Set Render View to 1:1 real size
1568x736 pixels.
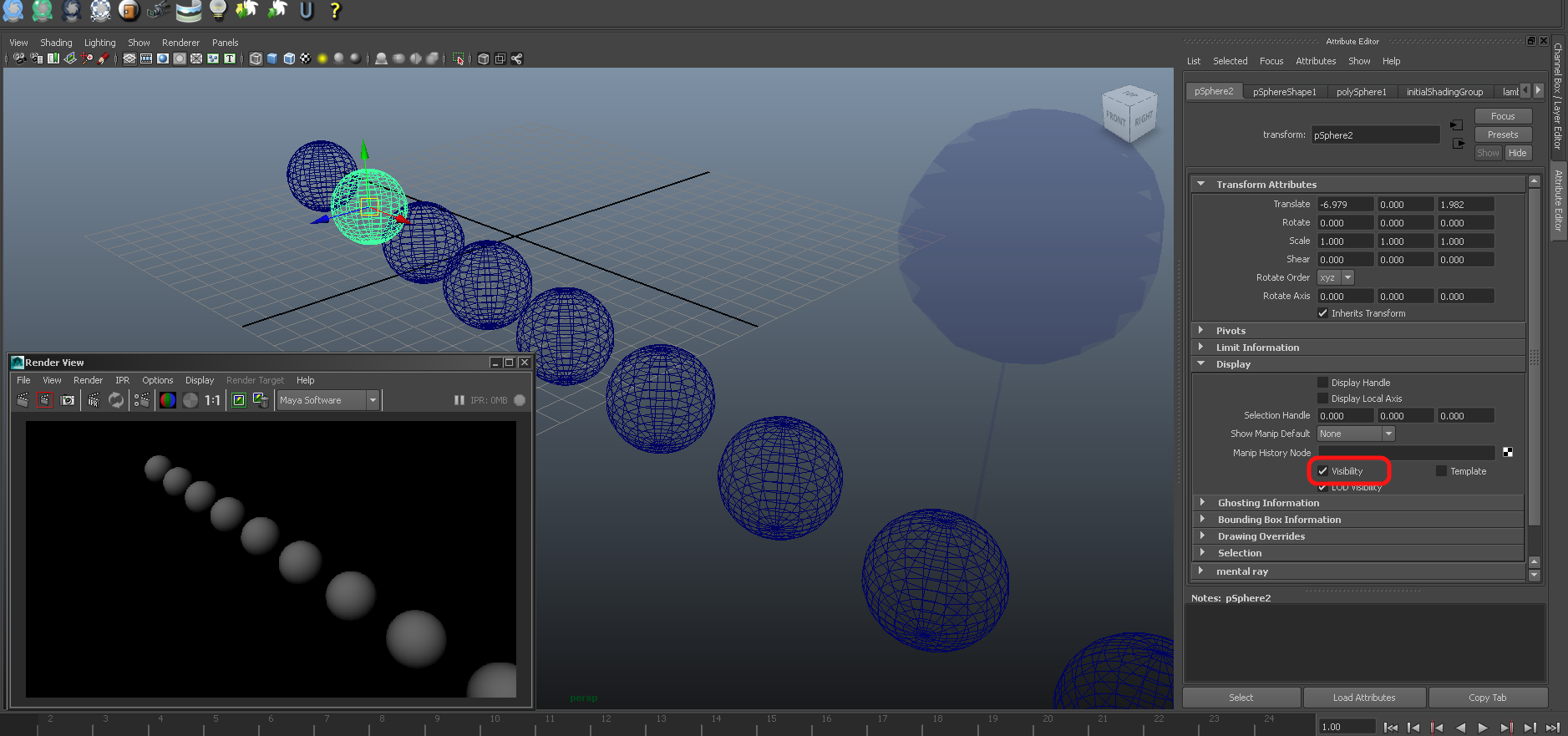pos(213,400)
